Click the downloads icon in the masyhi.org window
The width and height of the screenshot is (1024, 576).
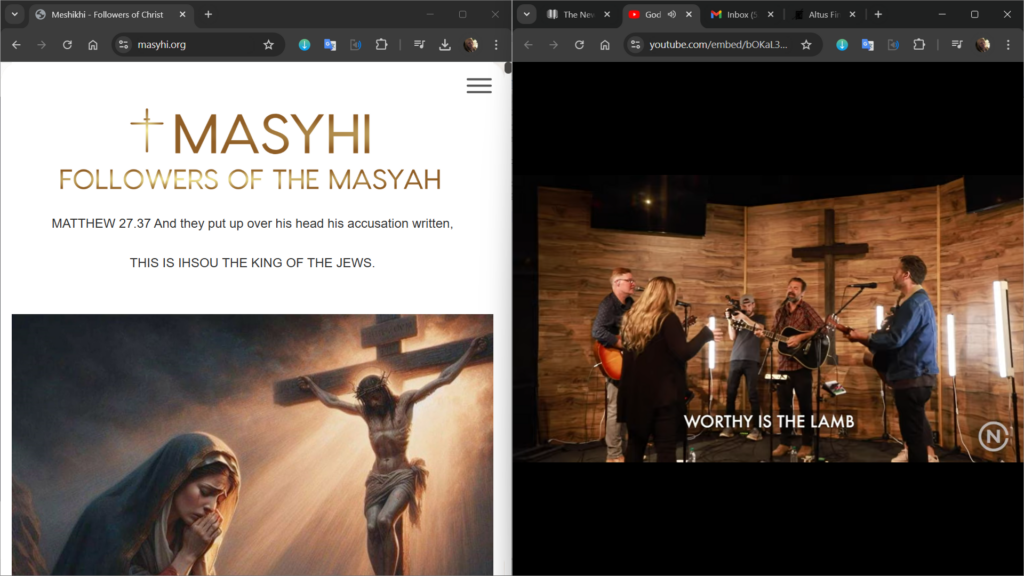445,45
